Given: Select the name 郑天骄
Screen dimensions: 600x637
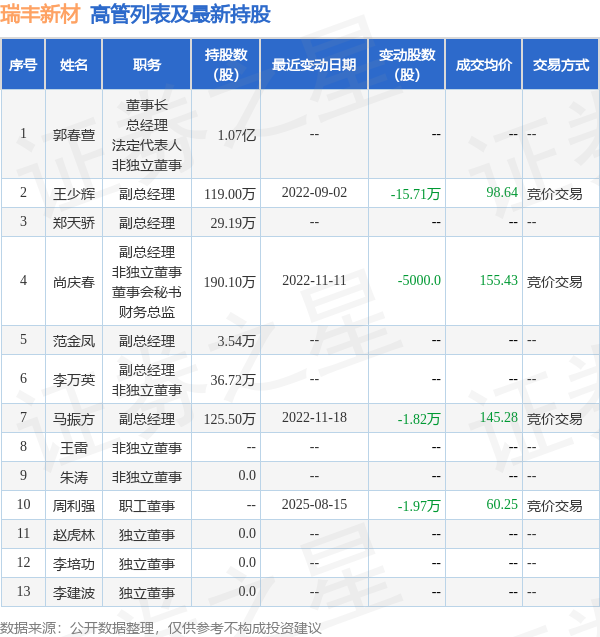Looking at the screenshot, I should 74,223.
